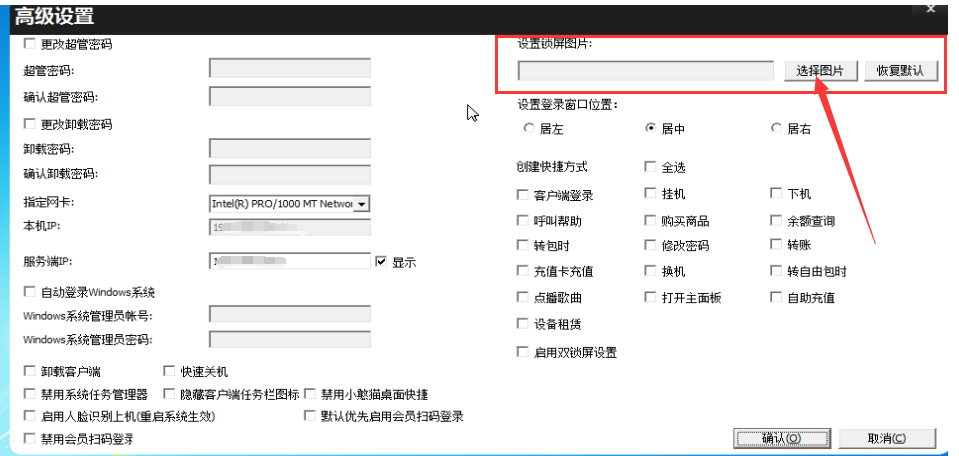Viewport: 959px width, 456px height.
Task: Uncheck the 显示 checkbox
Action: pyautogui.click(x=381, y=262)
